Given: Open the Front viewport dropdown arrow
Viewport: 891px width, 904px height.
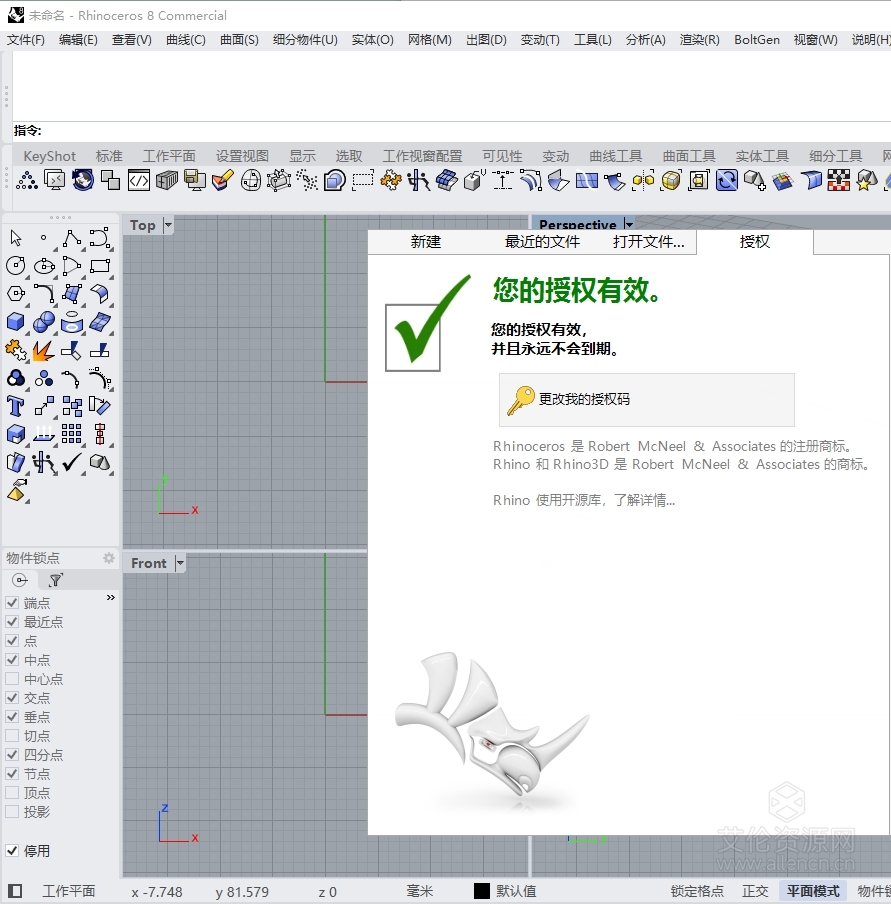Looking at the screenshot, I should click(x=180, y=563).
